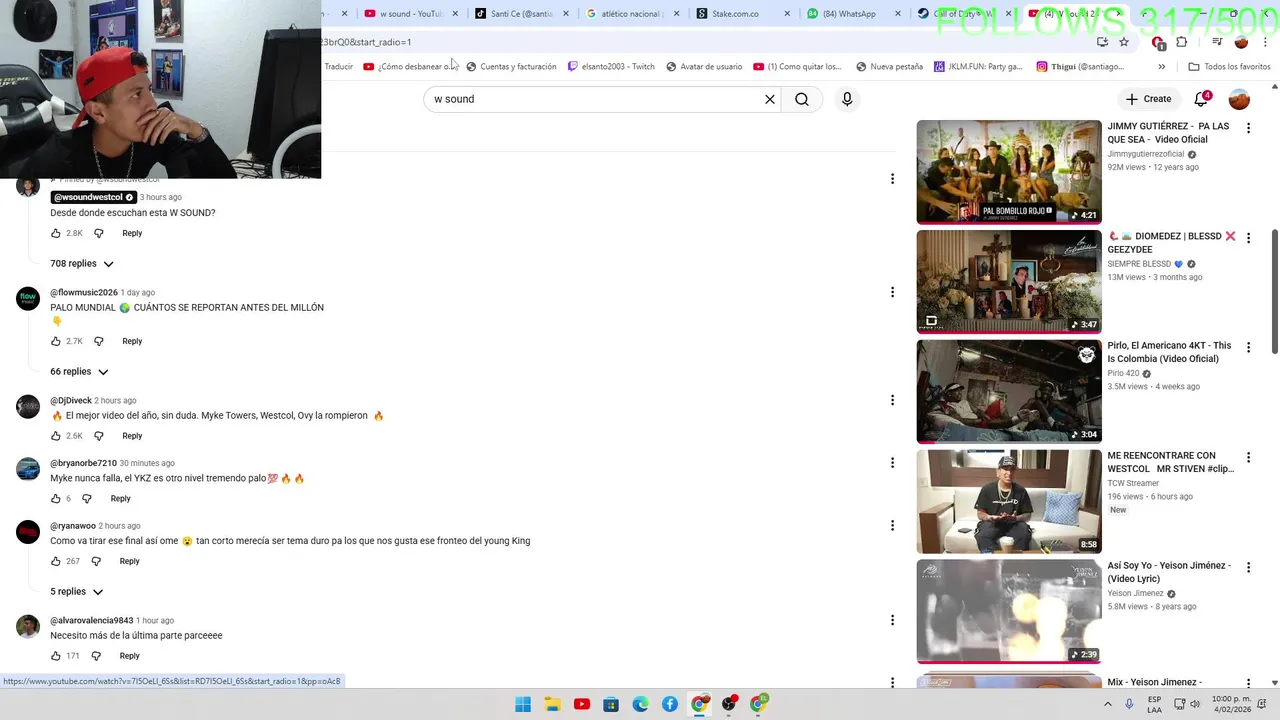Open options menu for @DjDiveck comment
1280x720 pixels.
(892, 400)
